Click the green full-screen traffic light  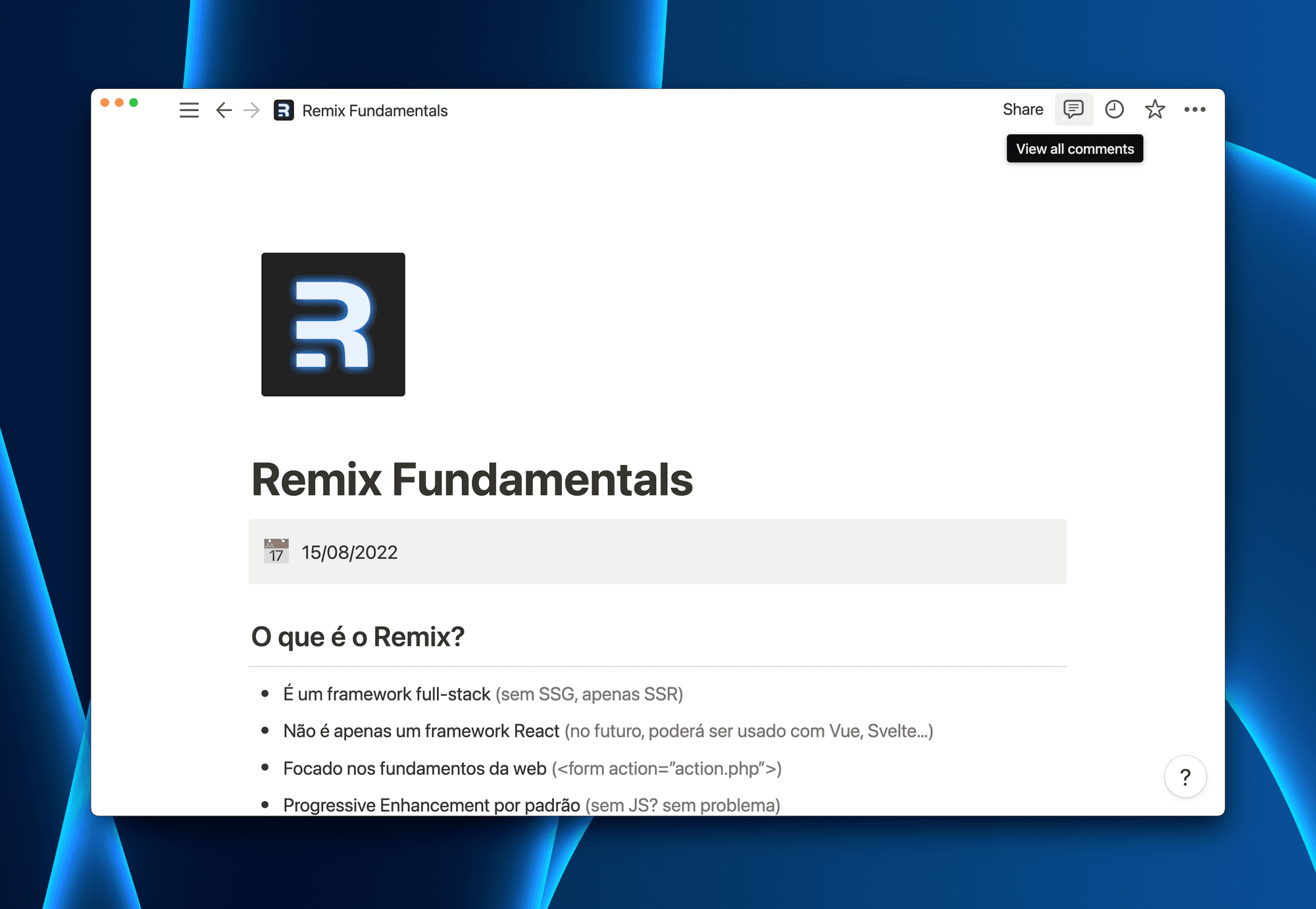click(134, 103)
